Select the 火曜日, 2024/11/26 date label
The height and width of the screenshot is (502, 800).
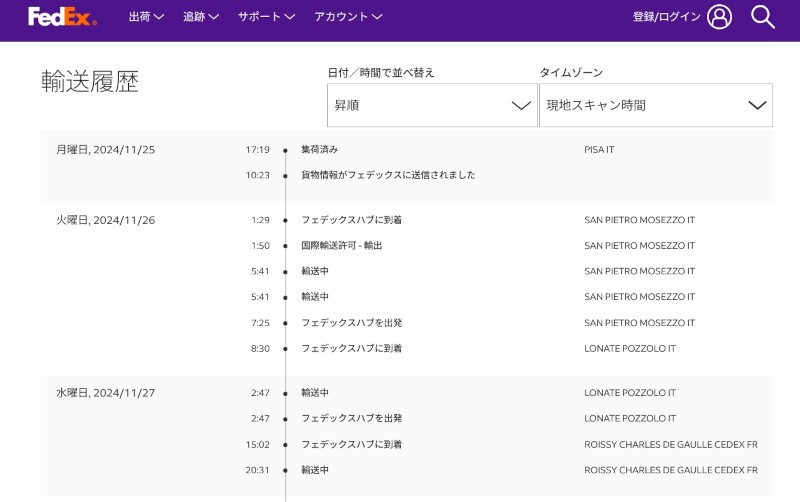106,220
